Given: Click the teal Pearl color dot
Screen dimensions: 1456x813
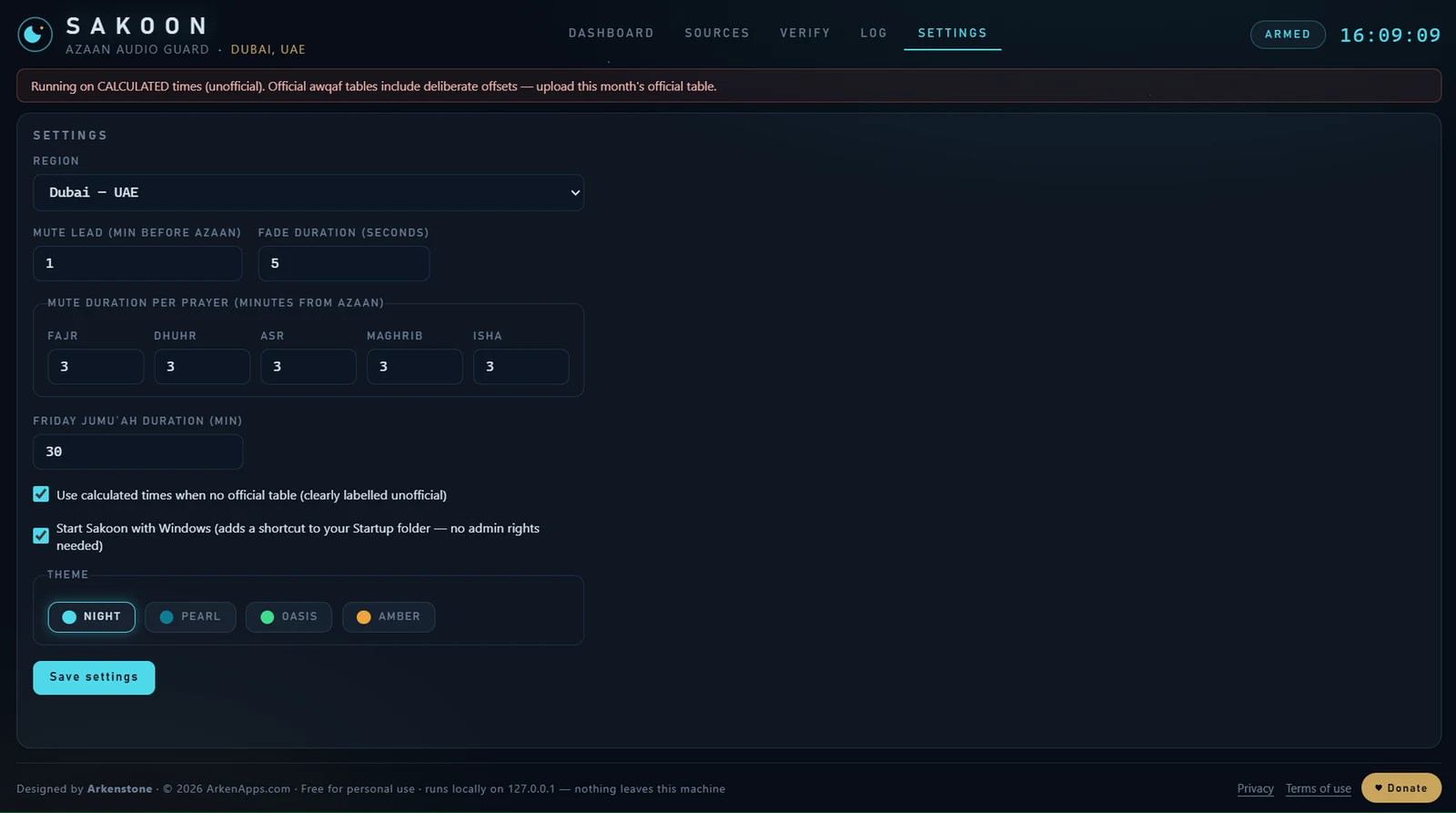Looking at the screenshot, I should tap(167, 617).
